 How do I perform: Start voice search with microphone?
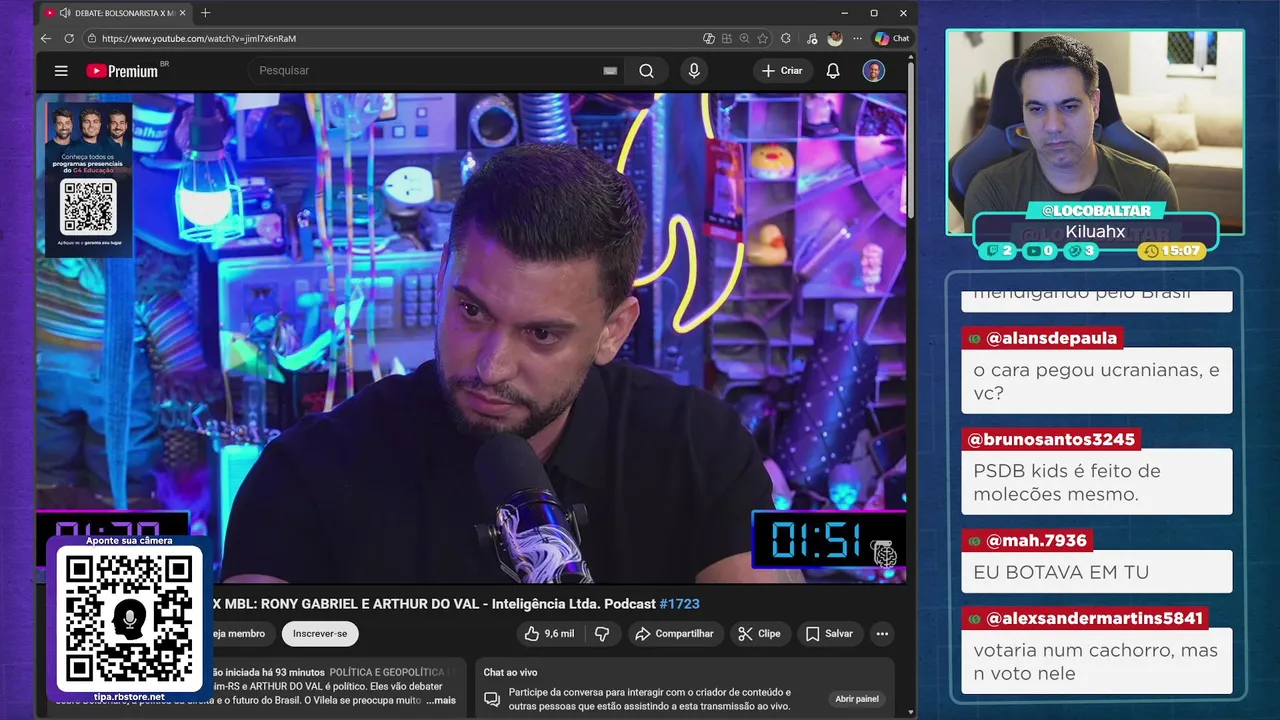pyautogui.click(x=694, y=71)
